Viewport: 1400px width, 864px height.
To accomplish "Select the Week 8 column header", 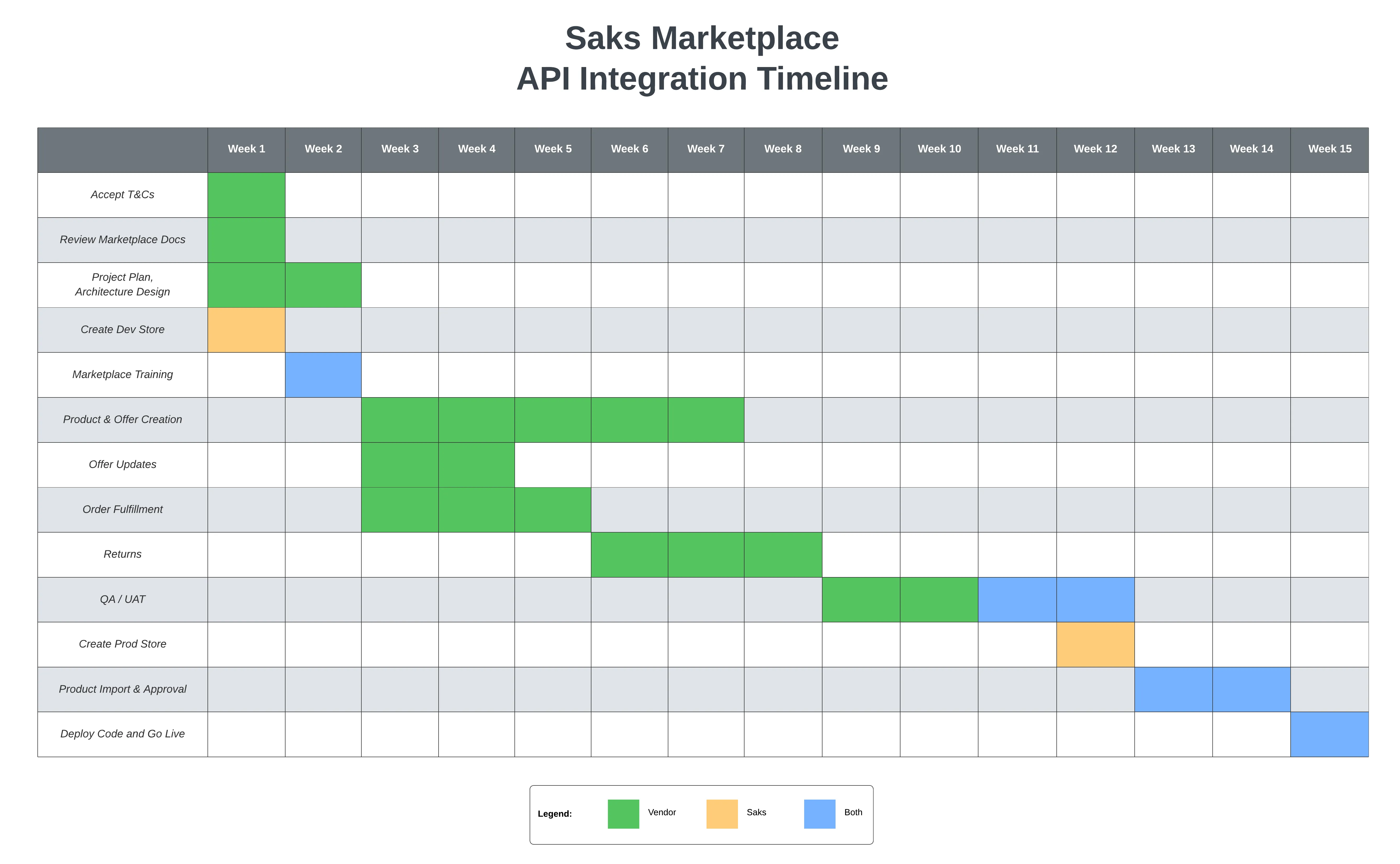I will pos(783,150).
